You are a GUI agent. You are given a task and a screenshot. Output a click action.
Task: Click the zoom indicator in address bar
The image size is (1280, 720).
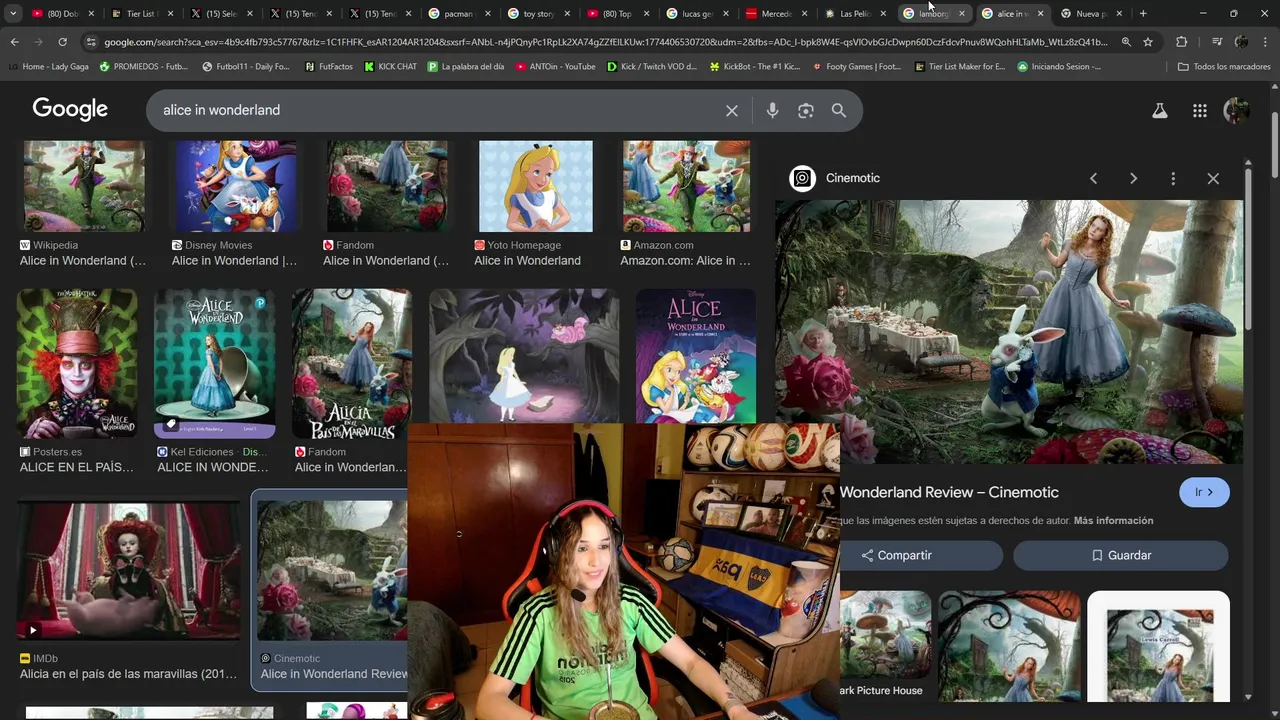click(1126, 42)
